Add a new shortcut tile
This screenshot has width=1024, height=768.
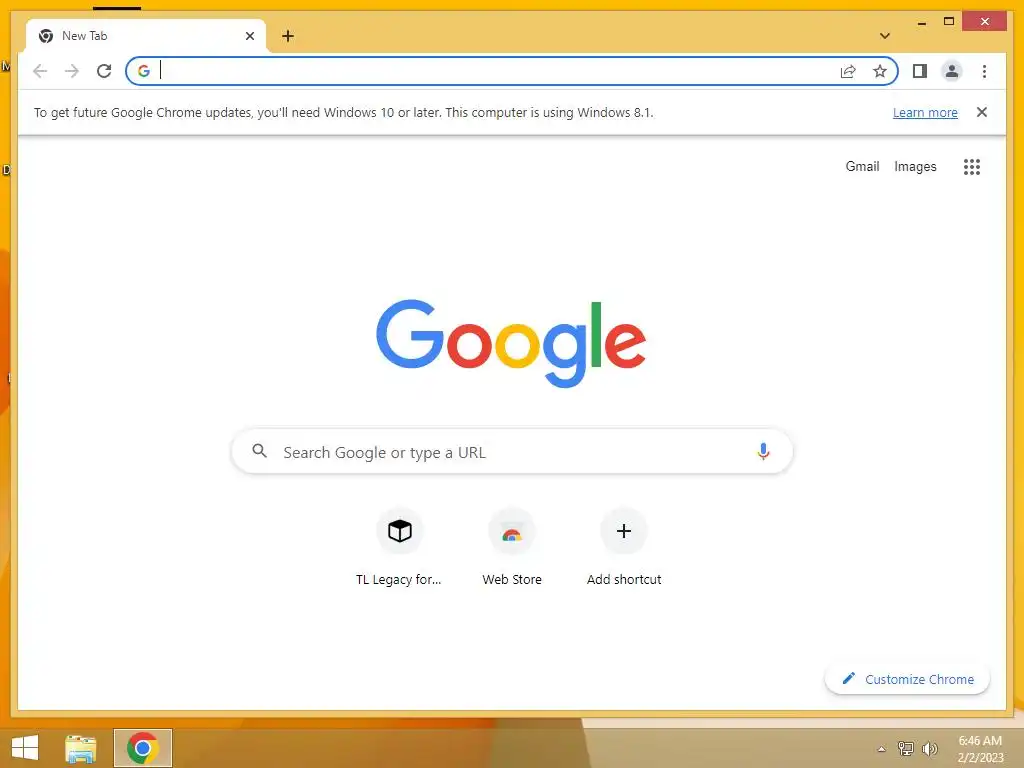tap(624, 547)
